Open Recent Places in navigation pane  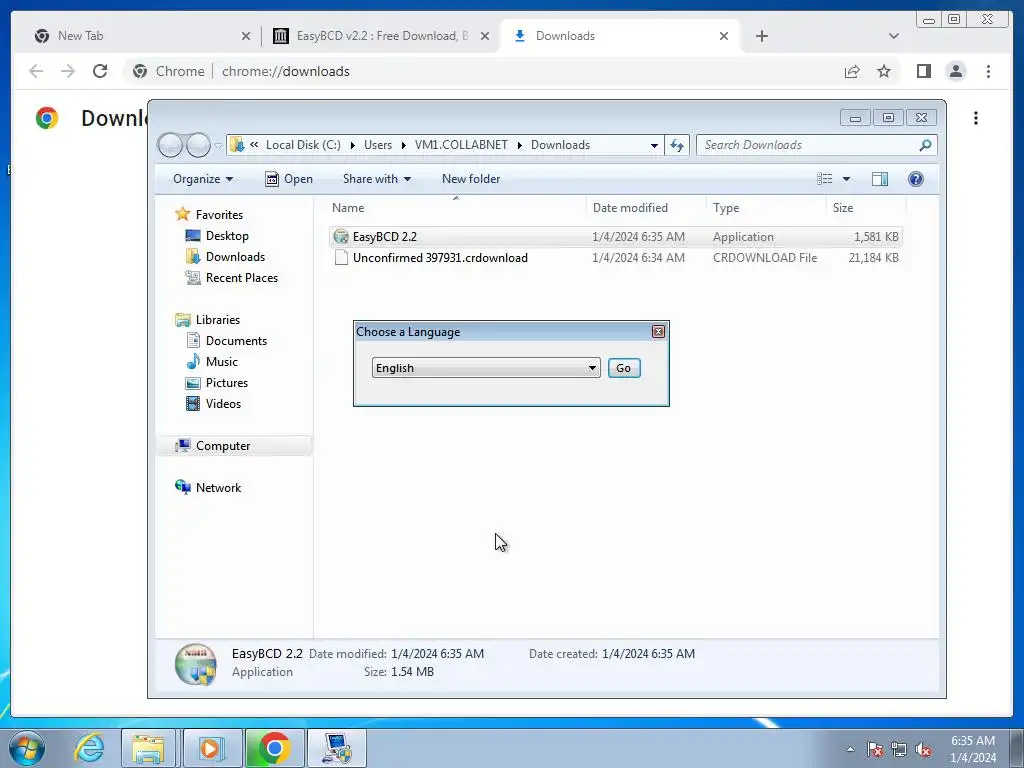[x=242, y=278]
